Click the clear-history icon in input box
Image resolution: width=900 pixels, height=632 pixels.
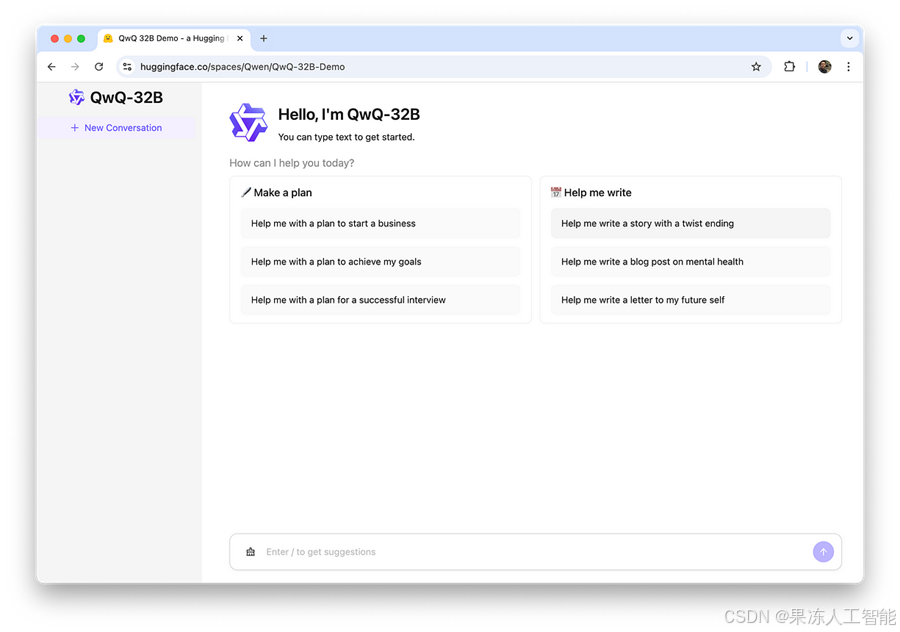pos(250,552)
